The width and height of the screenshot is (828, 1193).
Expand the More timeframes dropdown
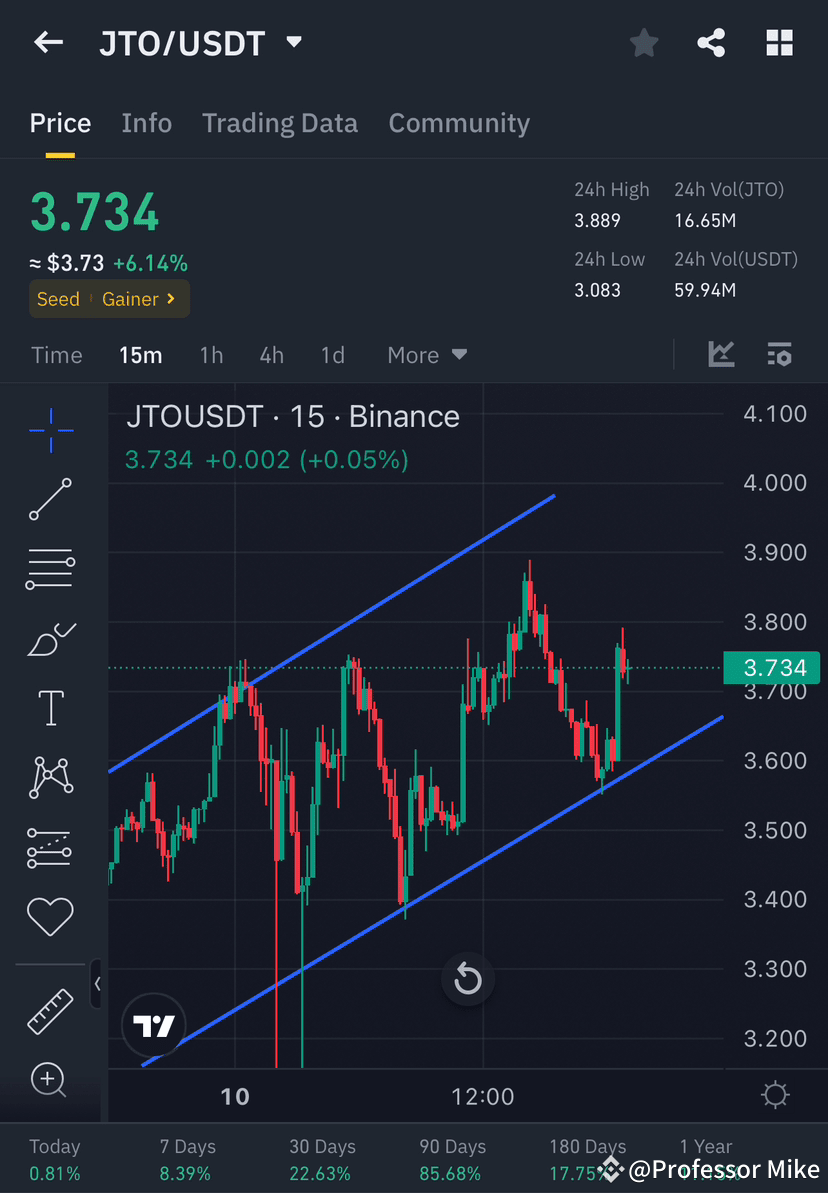[x=426, y=354]
